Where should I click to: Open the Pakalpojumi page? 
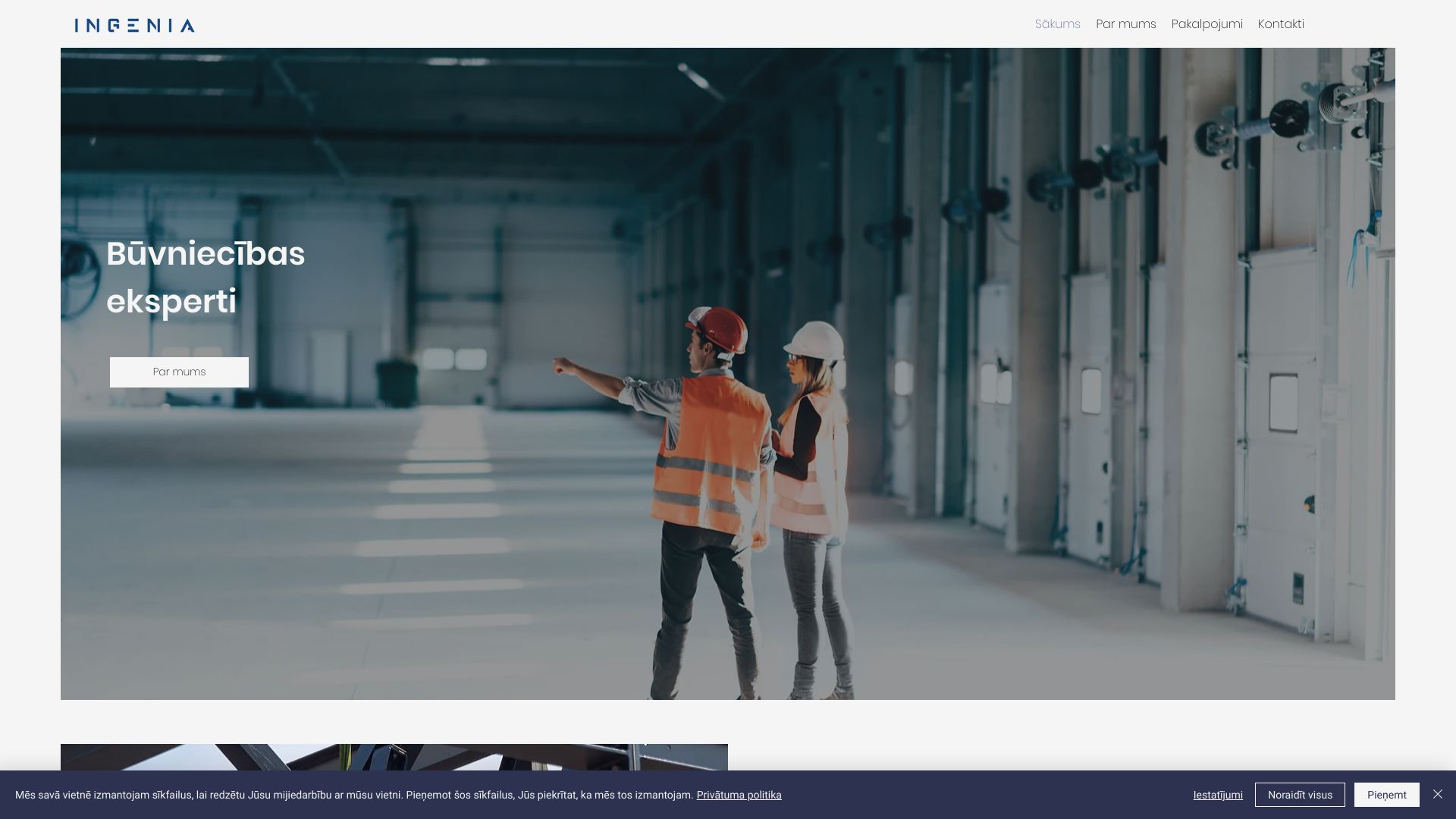click(x=1207, y=24)
